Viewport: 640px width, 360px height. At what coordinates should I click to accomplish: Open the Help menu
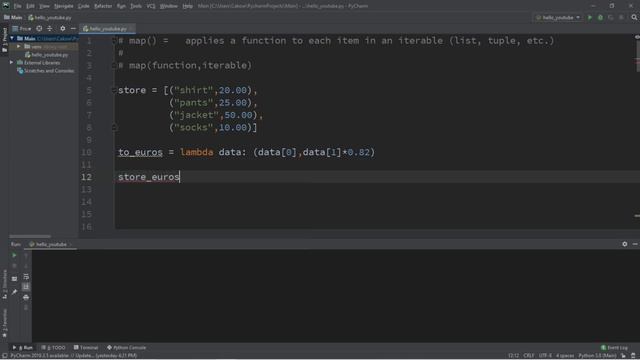(x=187, y=6)
